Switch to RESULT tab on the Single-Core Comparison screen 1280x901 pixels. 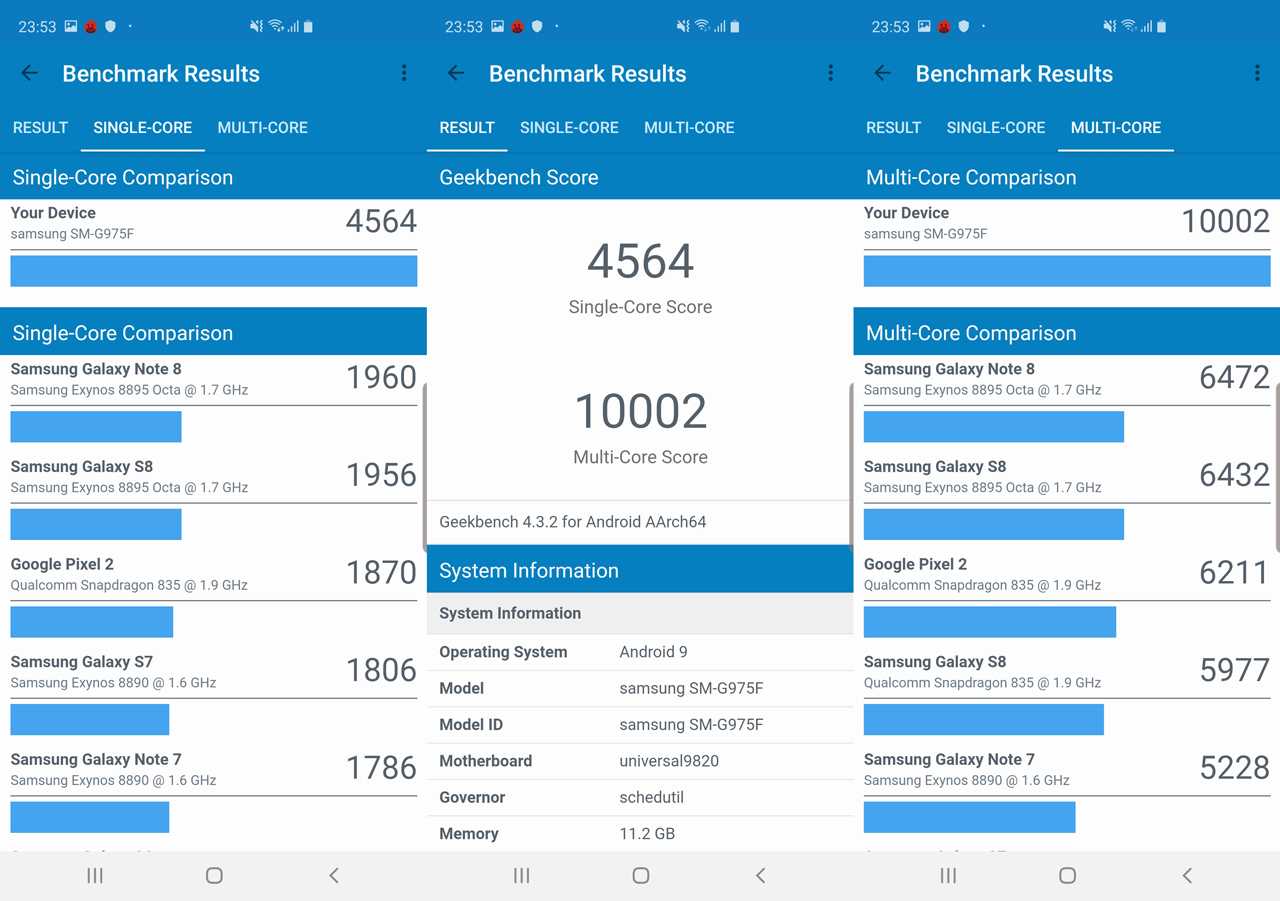tap(40, 128)
